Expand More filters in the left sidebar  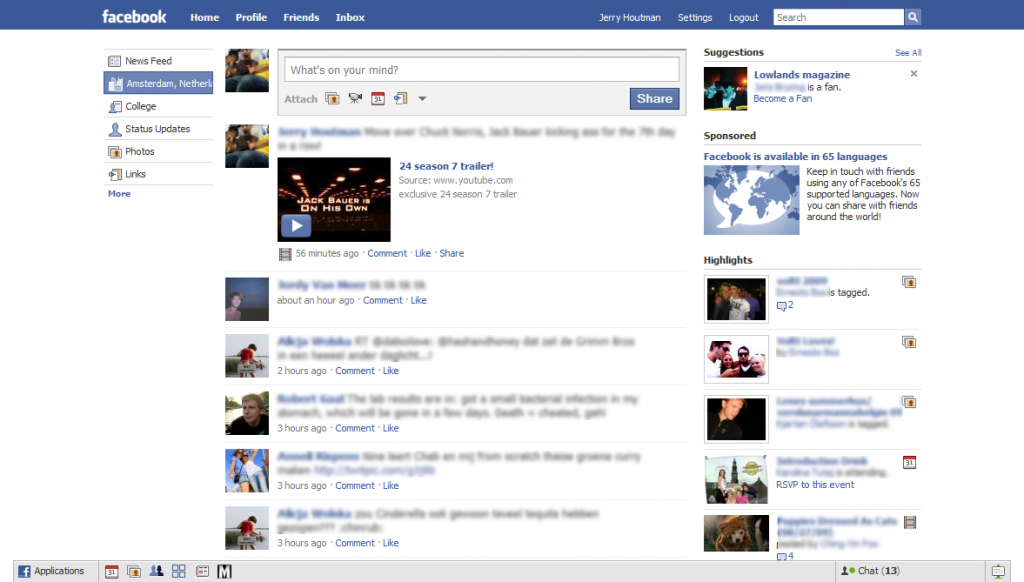[119, 194]
